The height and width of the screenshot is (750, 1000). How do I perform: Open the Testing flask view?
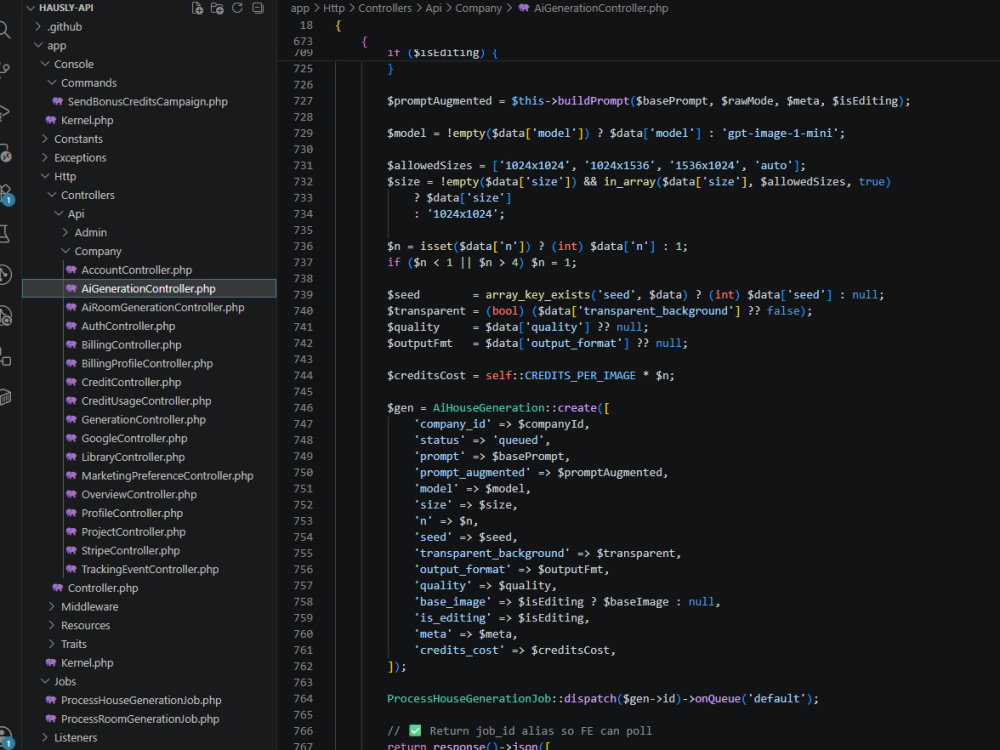click(x=5, y=233)
